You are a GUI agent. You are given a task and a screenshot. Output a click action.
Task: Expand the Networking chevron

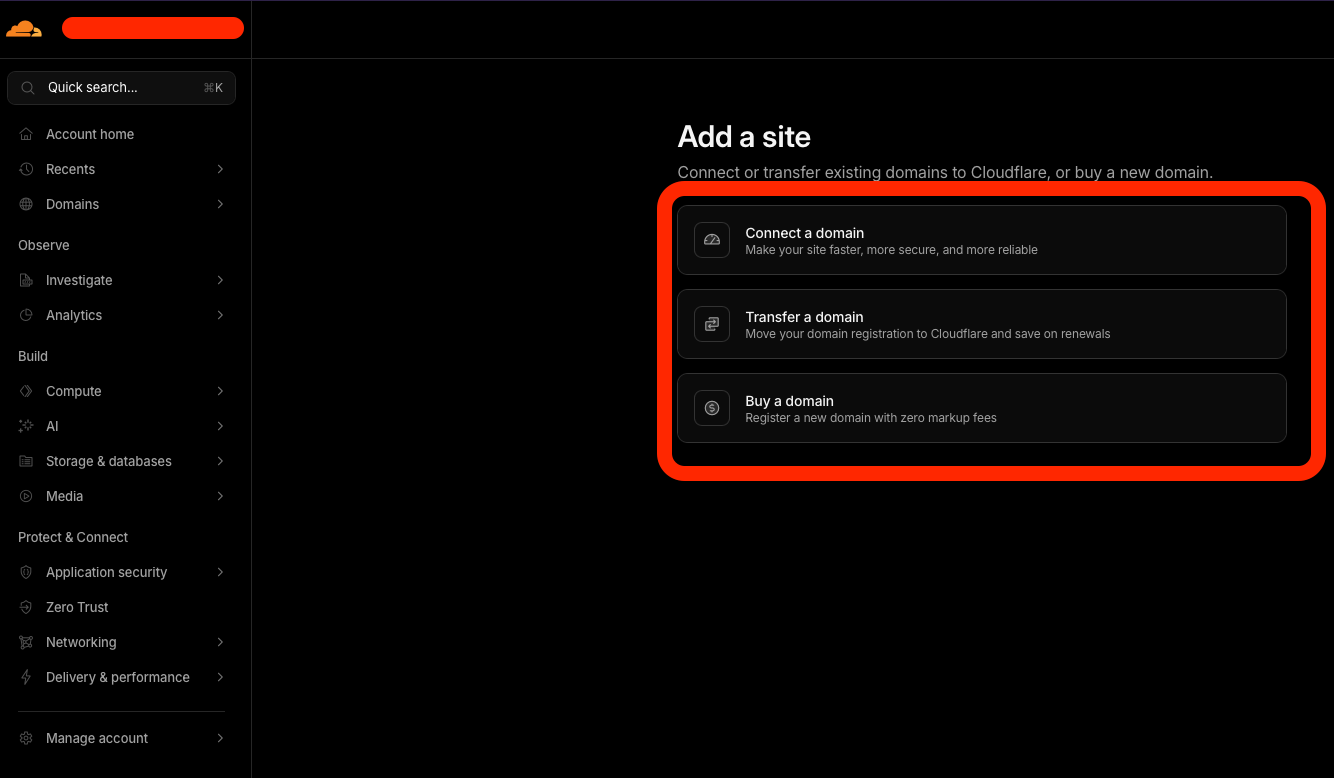tap(220, 642)
